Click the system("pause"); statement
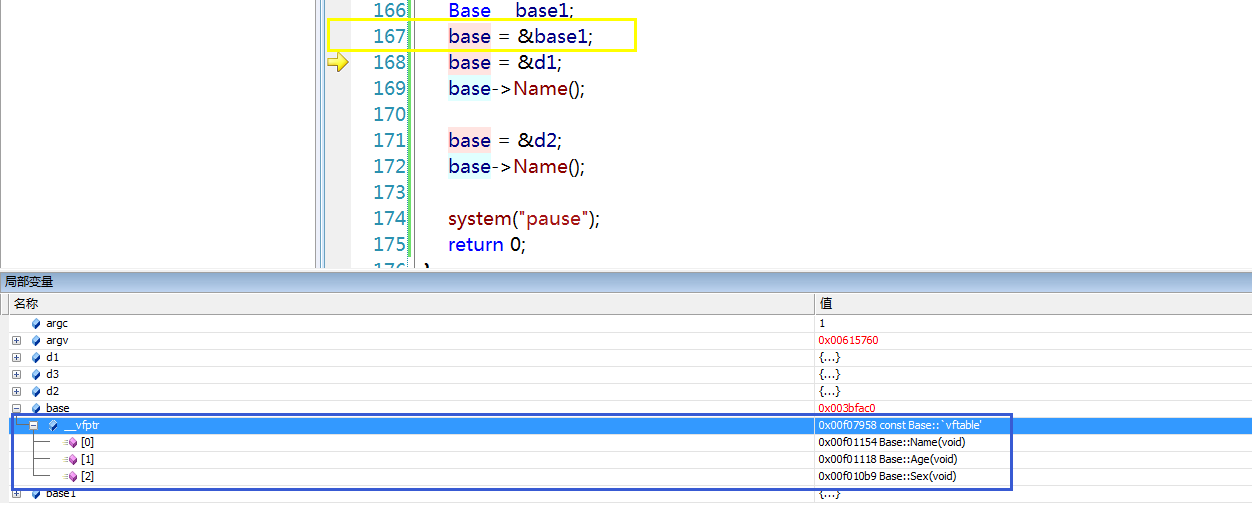The image size is (1252, 507). coord(524,219)
